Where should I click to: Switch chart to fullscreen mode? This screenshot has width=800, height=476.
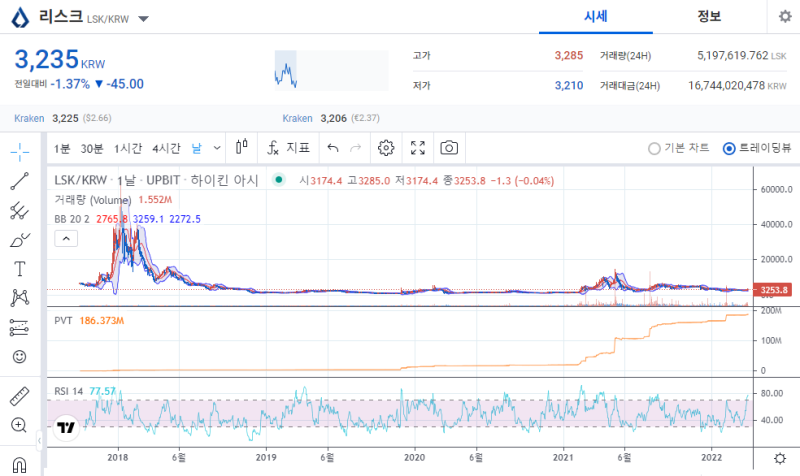[x=418, y=148]
